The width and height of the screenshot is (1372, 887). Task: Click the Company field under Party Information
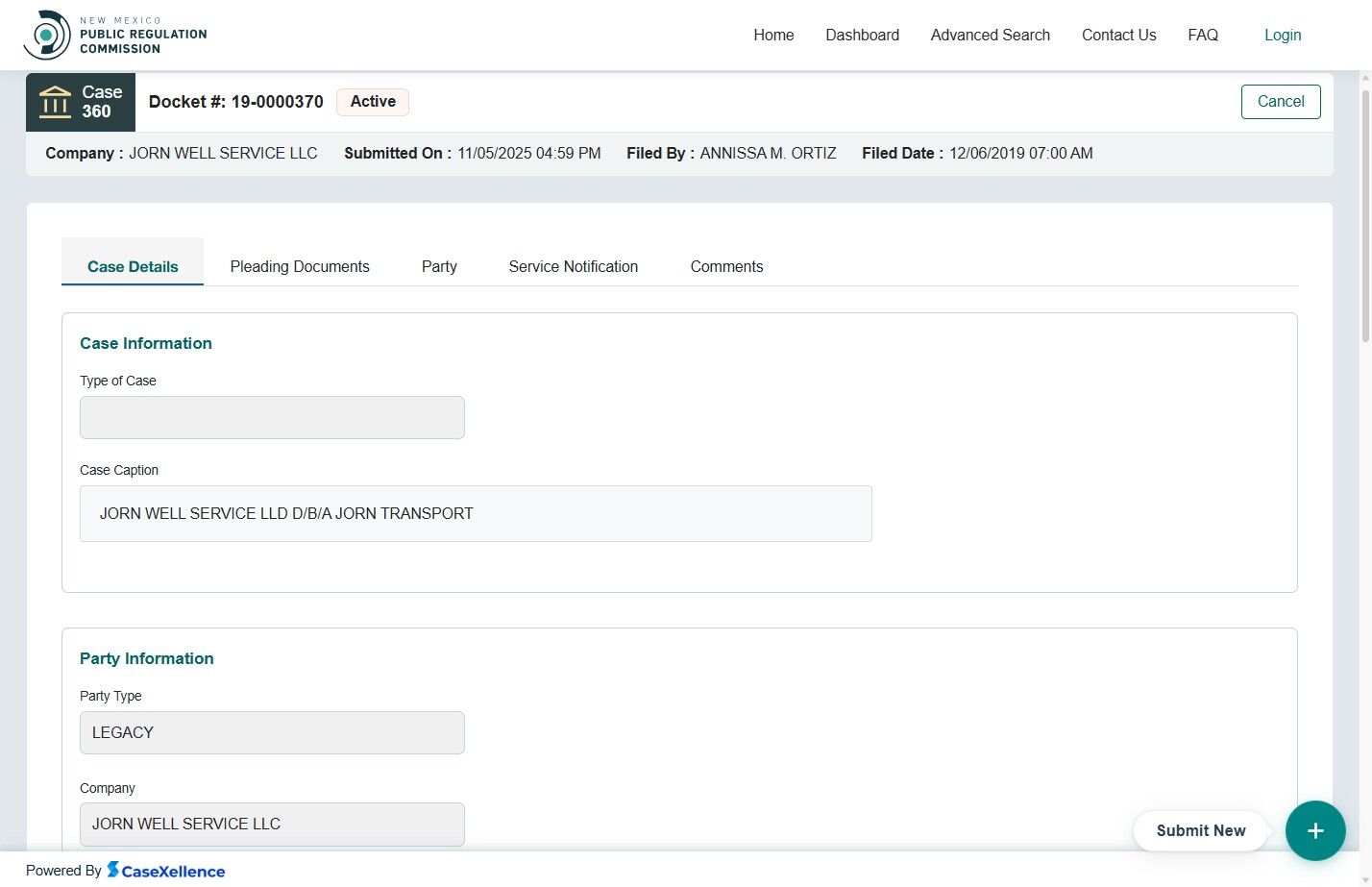[x=272, y=825]
